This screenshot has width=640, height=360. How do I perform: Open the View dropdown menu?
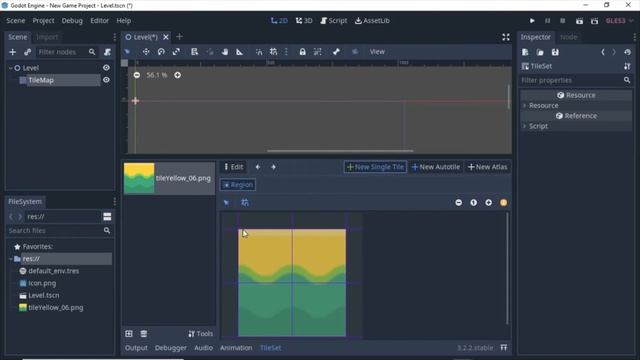click(x=377, y=52)
